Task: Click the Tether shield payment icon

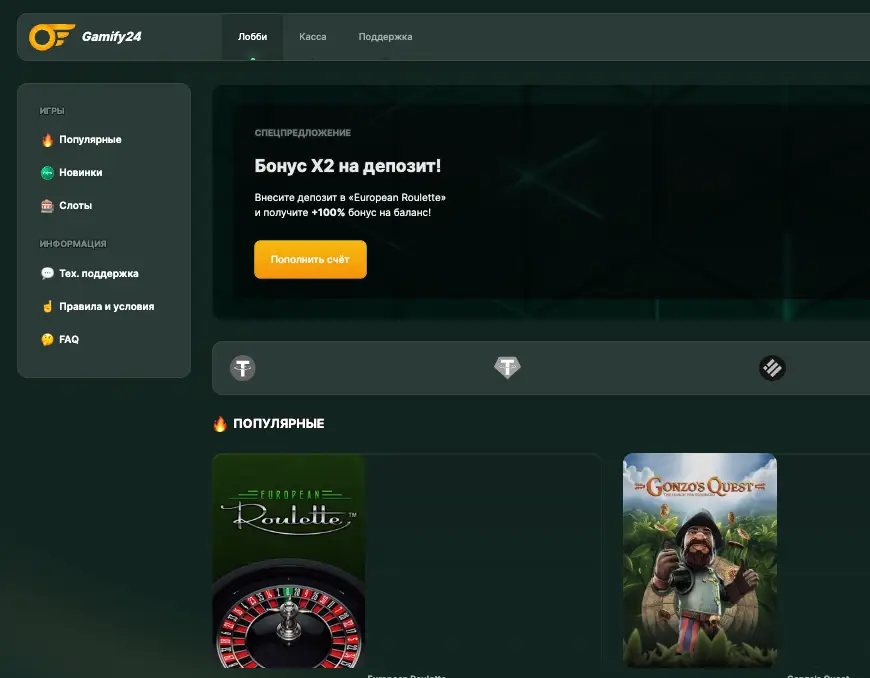Action: point(506,368)
